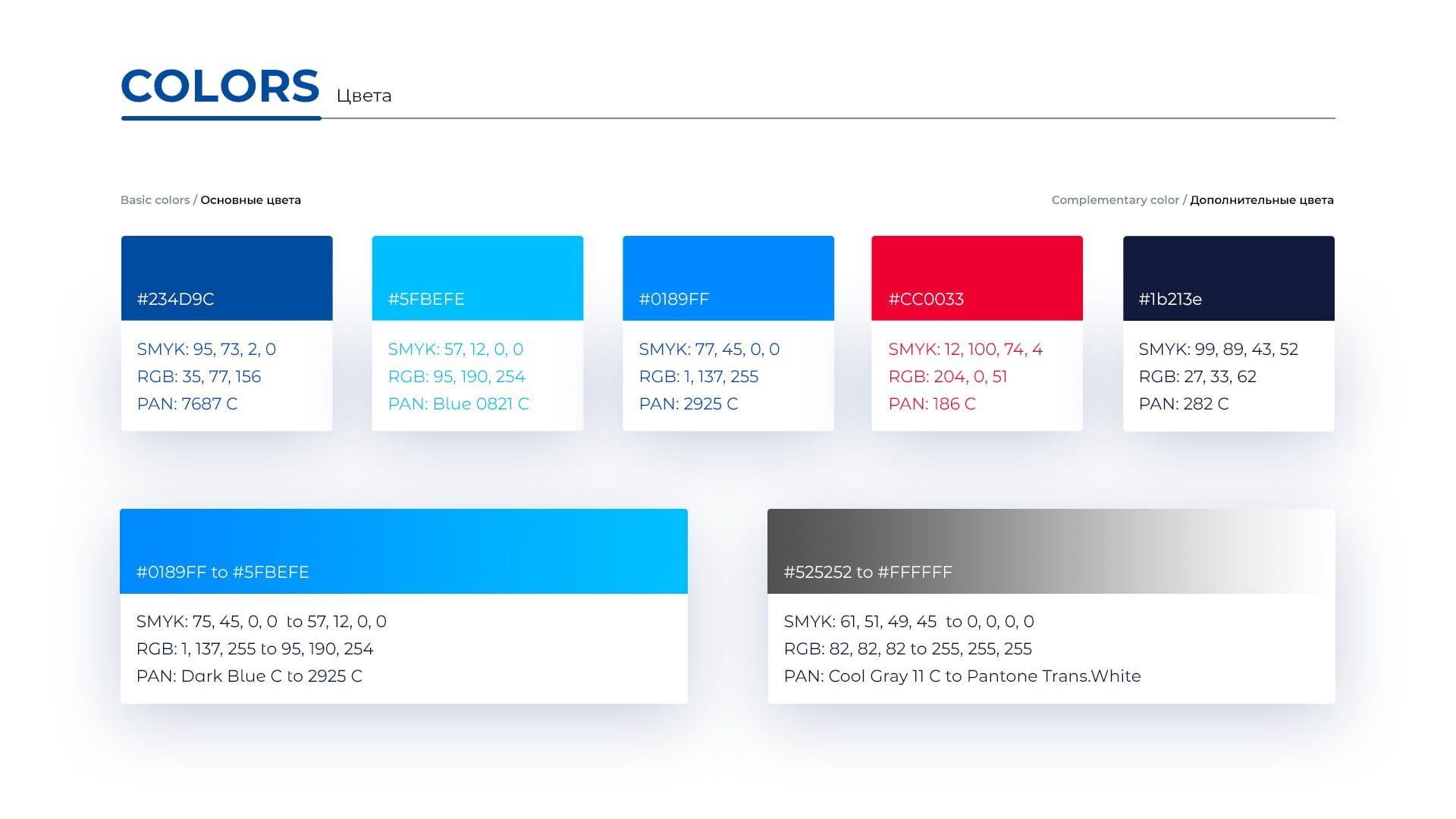The width and height of the screenshot is (1456, 819).
Task: Click the Основные цвета label
Action: coord(251,200)
